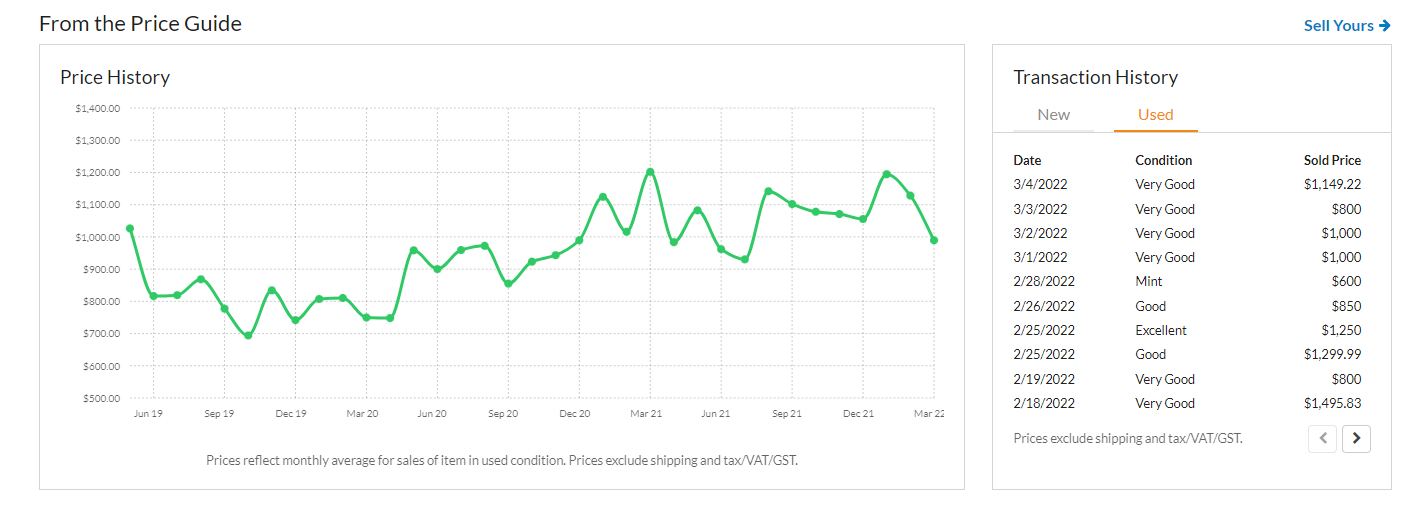Click the Excellent condition transaction entry
Image resolution: width=1428 pixels, height=506 pixels.
pos(1161,330)
